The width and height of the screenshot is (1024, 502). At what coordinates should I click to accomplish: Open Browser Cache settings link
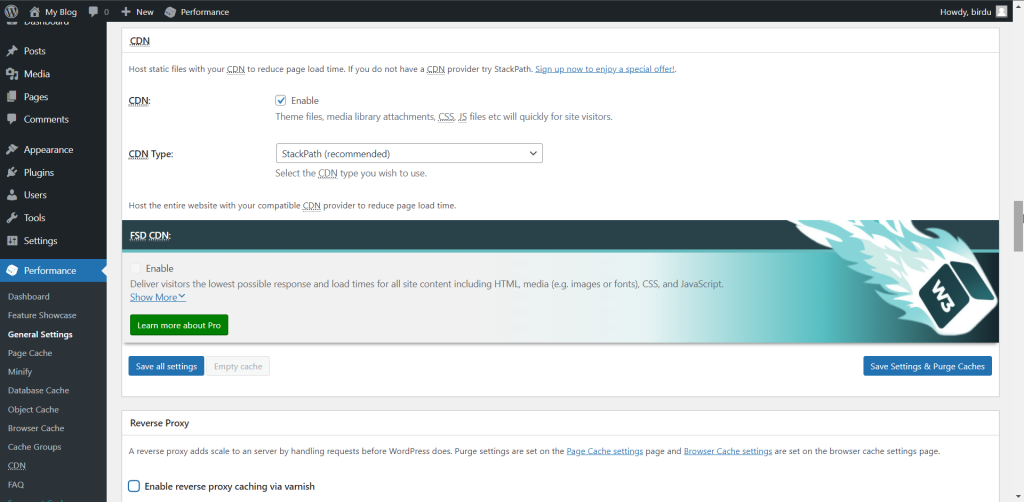pos(728,451)
